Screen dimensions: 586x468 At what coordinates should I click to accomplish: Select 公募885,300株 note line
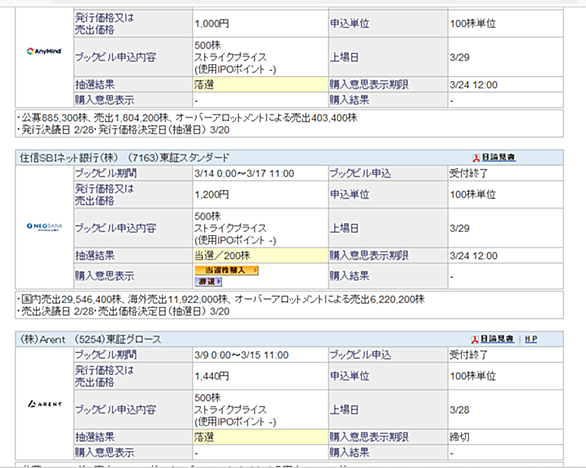point(187,118)
